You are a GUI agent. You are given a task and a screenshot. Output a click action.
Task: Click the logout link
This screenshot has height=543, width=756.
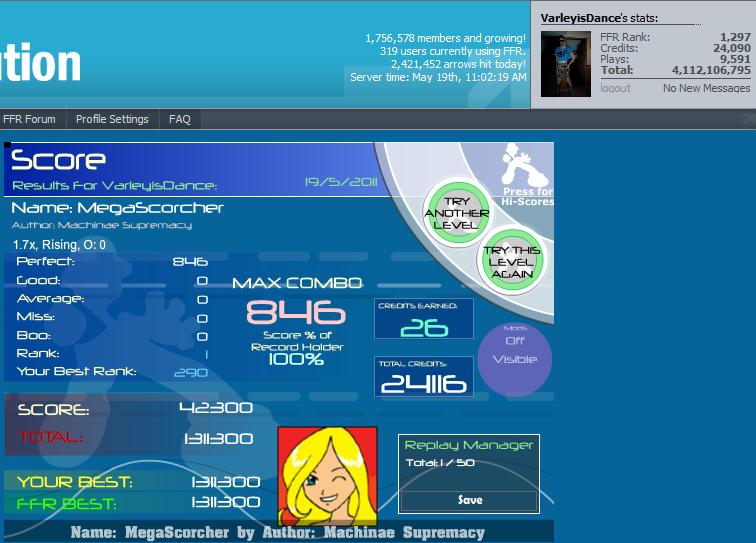[x=615, y=88]
